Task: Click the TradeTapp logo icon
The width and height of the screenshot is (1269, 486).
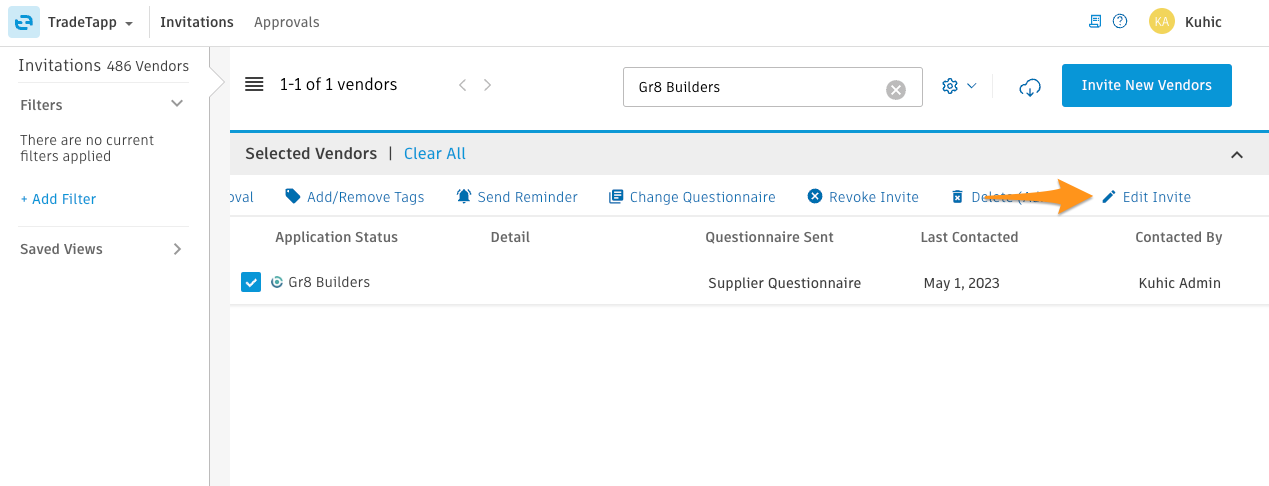Action: pyautogui.click(x=23, y=22)
